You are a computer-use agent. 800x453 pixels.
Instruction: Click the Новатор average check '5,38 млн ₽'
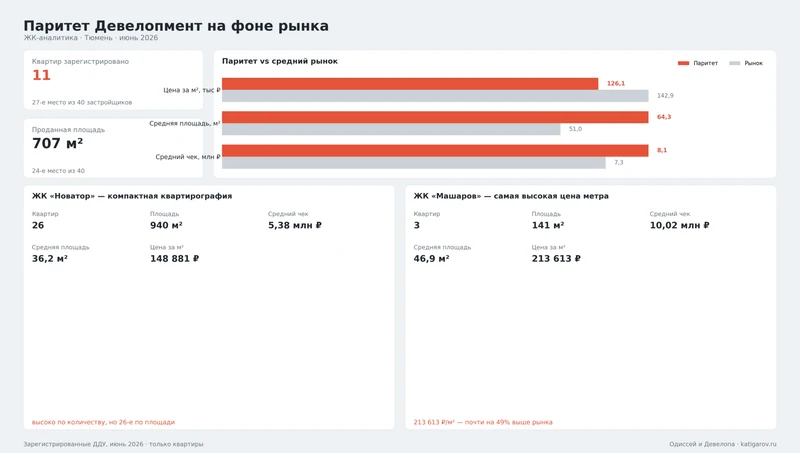[x=295, y=225]
